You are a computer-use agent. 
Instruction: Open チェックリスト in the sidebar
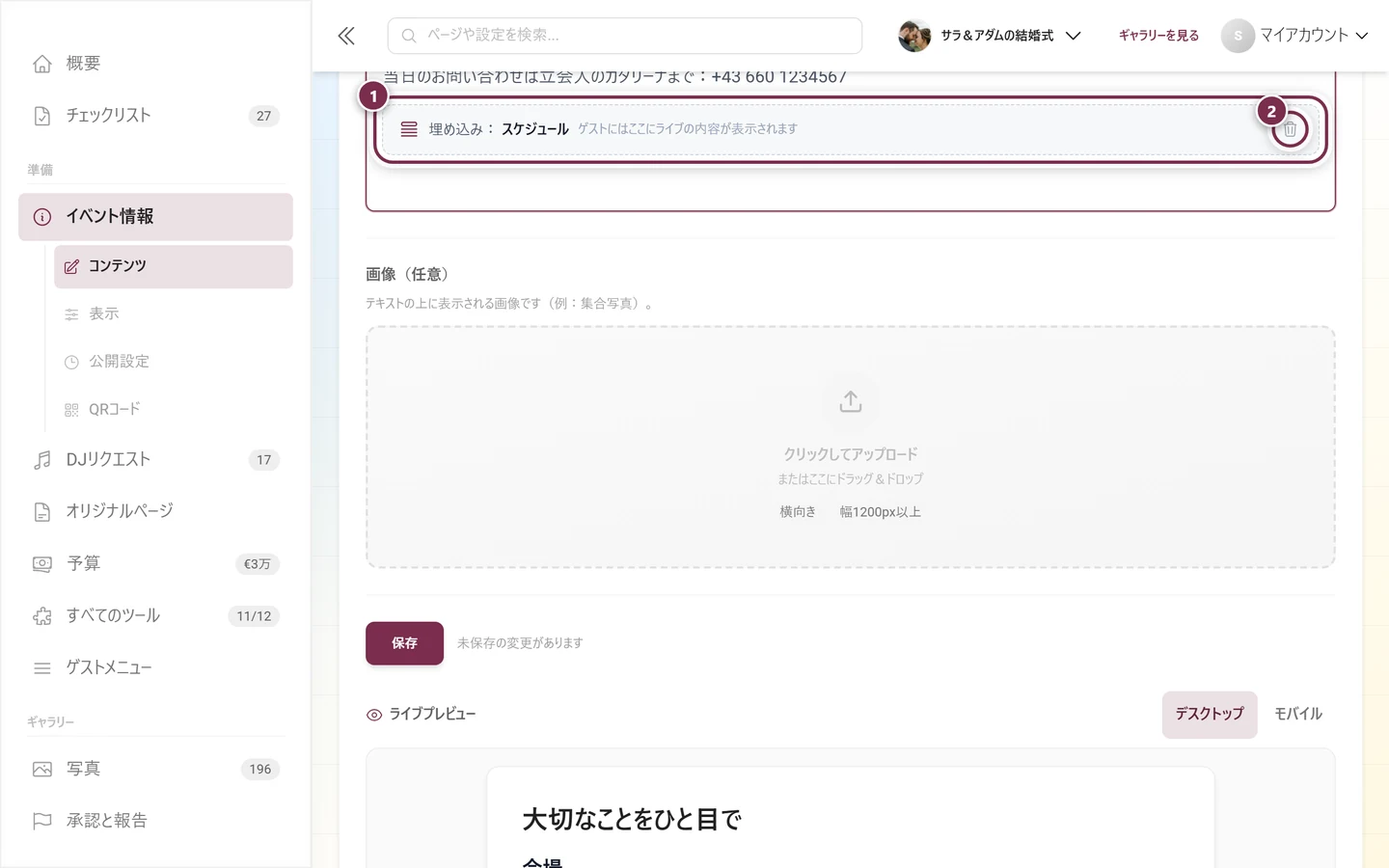coord(155,116)
